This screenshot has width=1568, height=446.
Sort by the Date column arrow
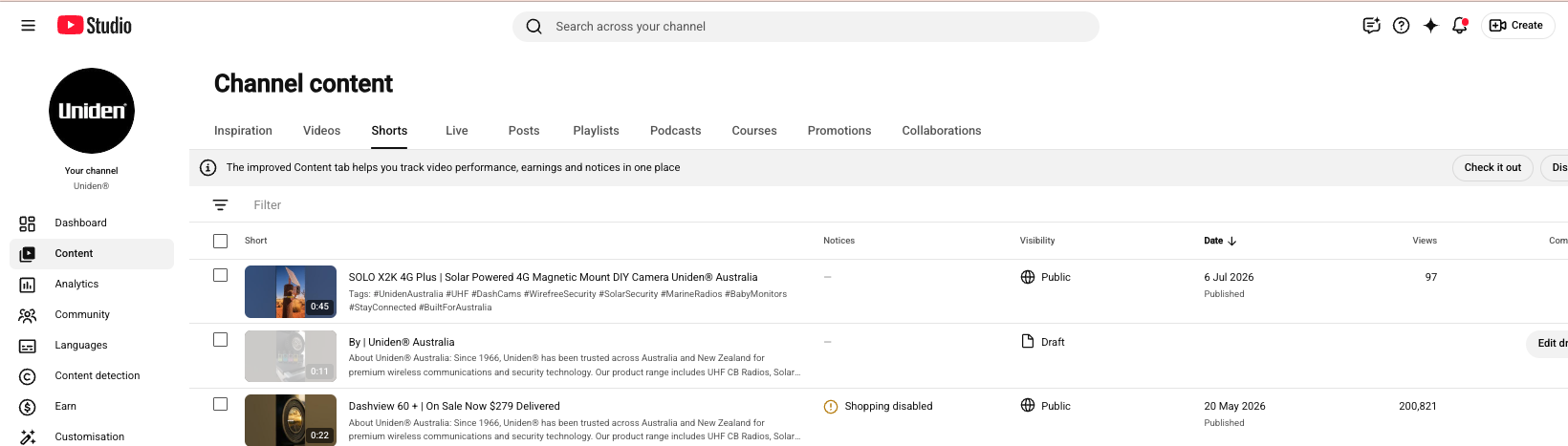point(1232,242)
